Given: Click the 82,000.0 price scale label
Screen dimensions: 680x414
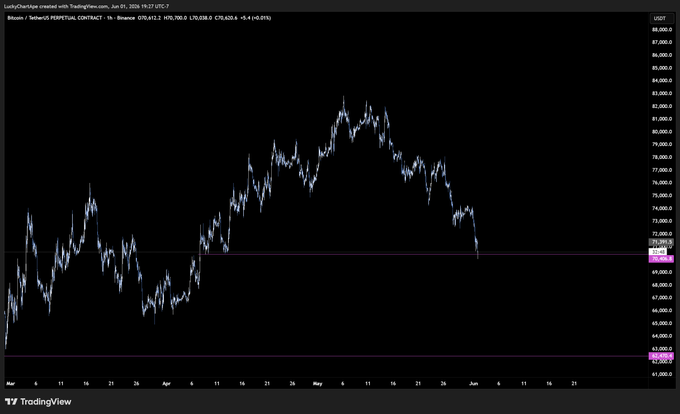Looking at the screenshot, I should point(662,106).
